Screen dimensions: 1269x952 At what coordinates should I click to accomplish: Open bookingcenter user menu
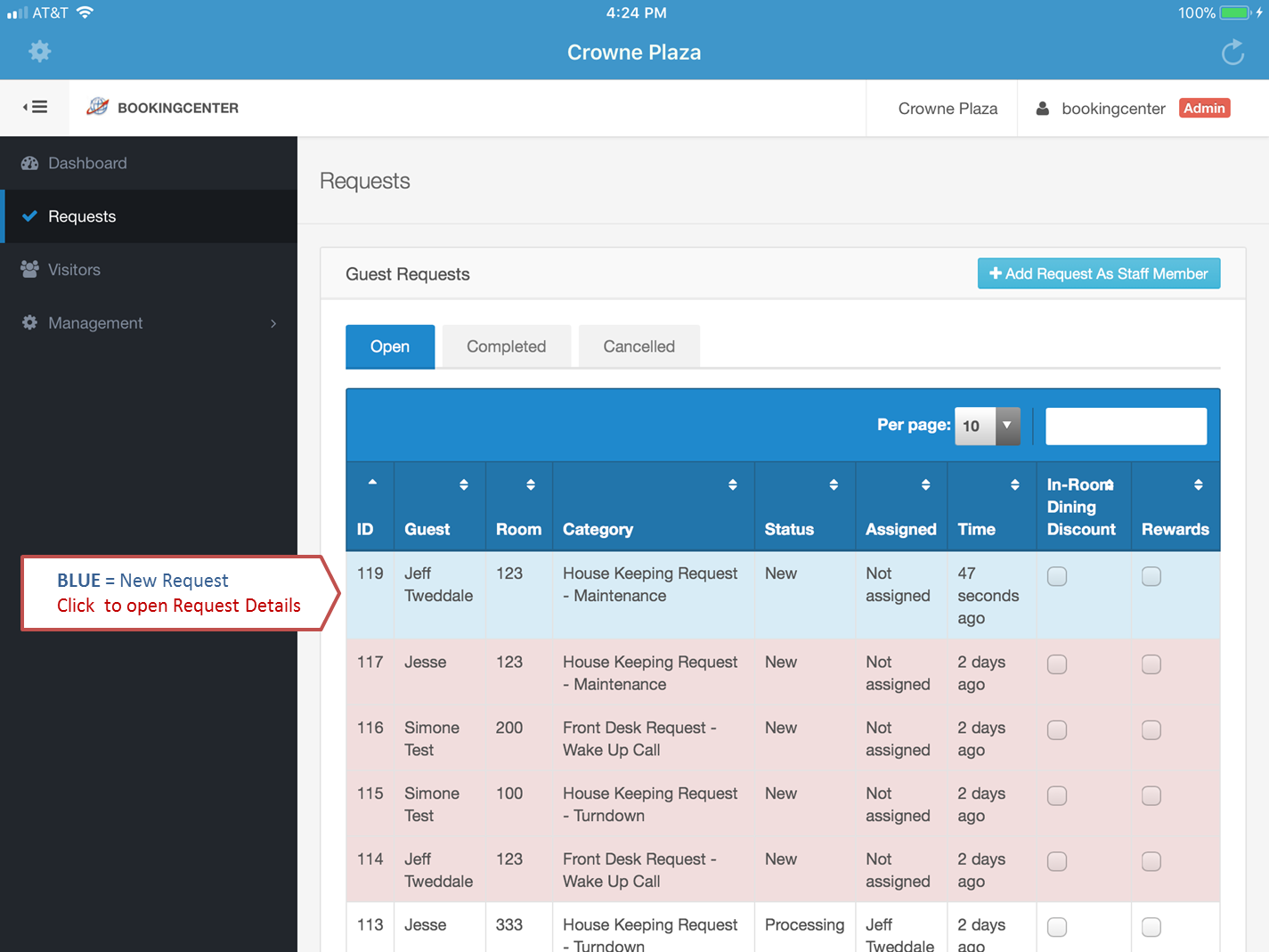click(x=1113, y=109)
